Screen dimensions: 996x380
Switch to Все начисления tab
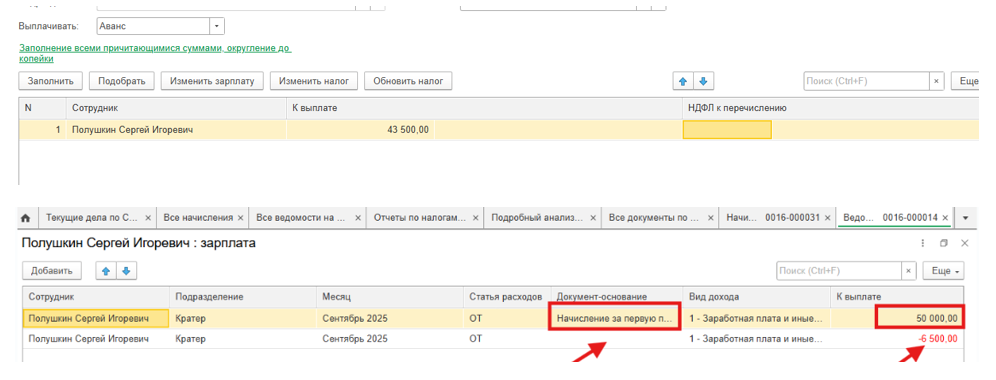[x=198, y=217]
